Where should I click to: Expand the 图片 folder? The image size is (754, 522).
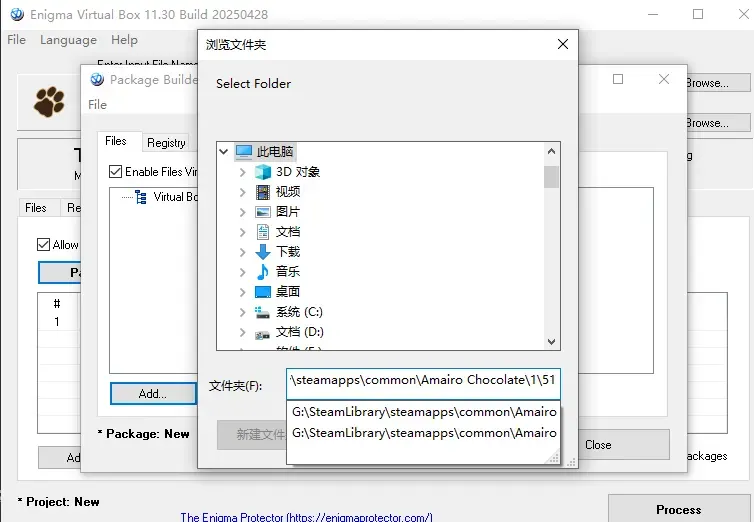243,212
